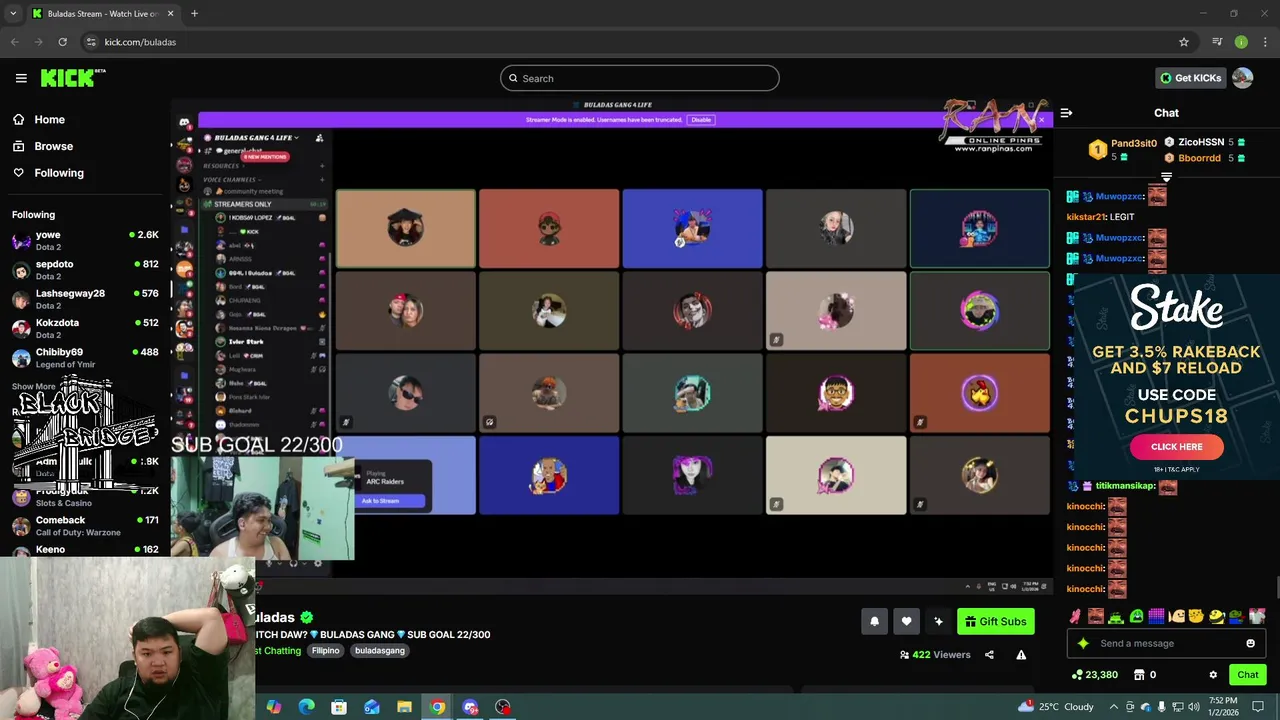Click Disable streamer mode in the stream
The image size is (1280, 720).
pyautogui.click(x=701, y=120)
